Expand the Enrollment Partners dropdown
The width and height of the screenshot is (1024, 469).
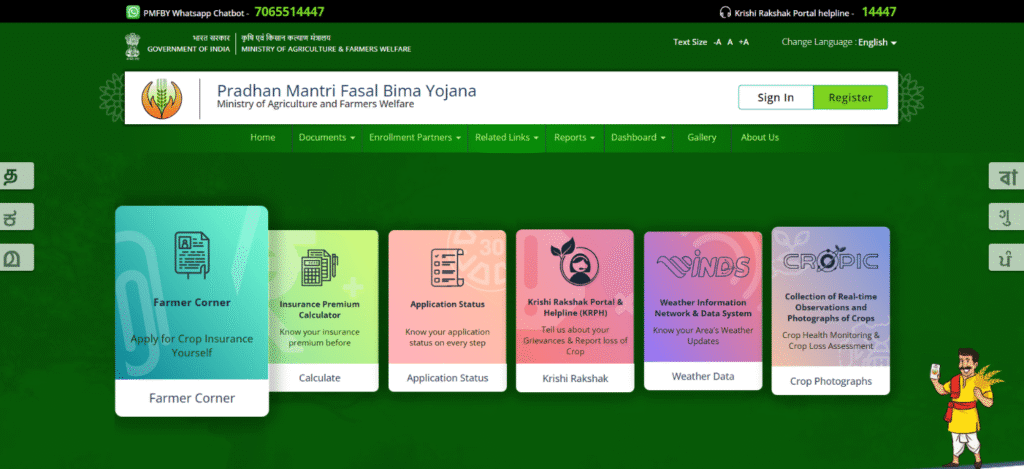click(x=414, y=137)
